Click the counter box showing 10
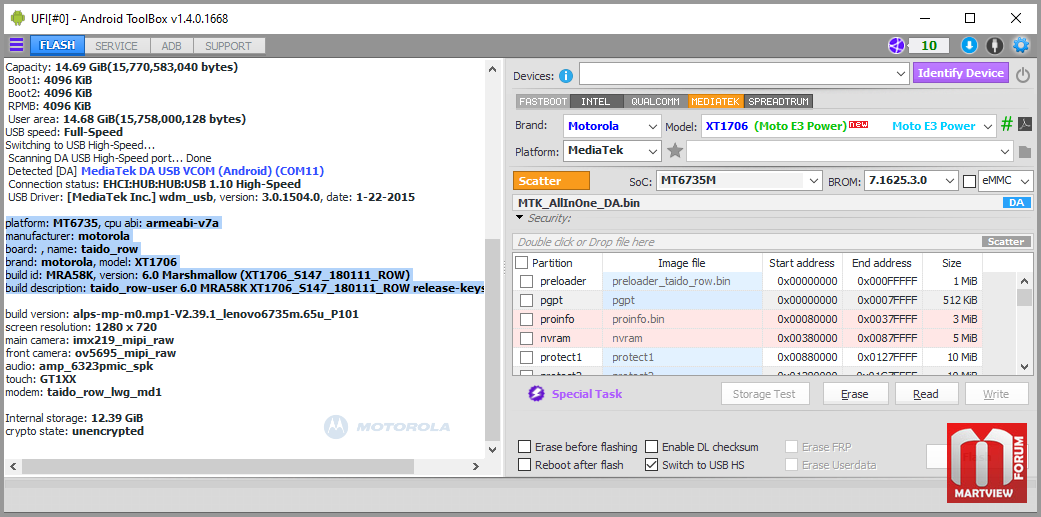1041x517 pixels. [x=929, y=45]
